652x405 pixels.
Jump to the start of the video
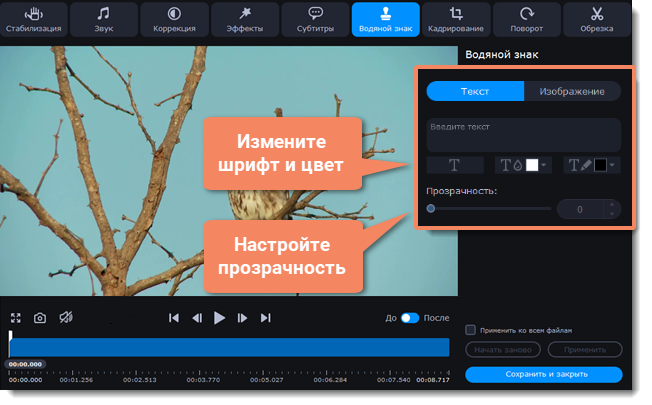click(174, 318)
